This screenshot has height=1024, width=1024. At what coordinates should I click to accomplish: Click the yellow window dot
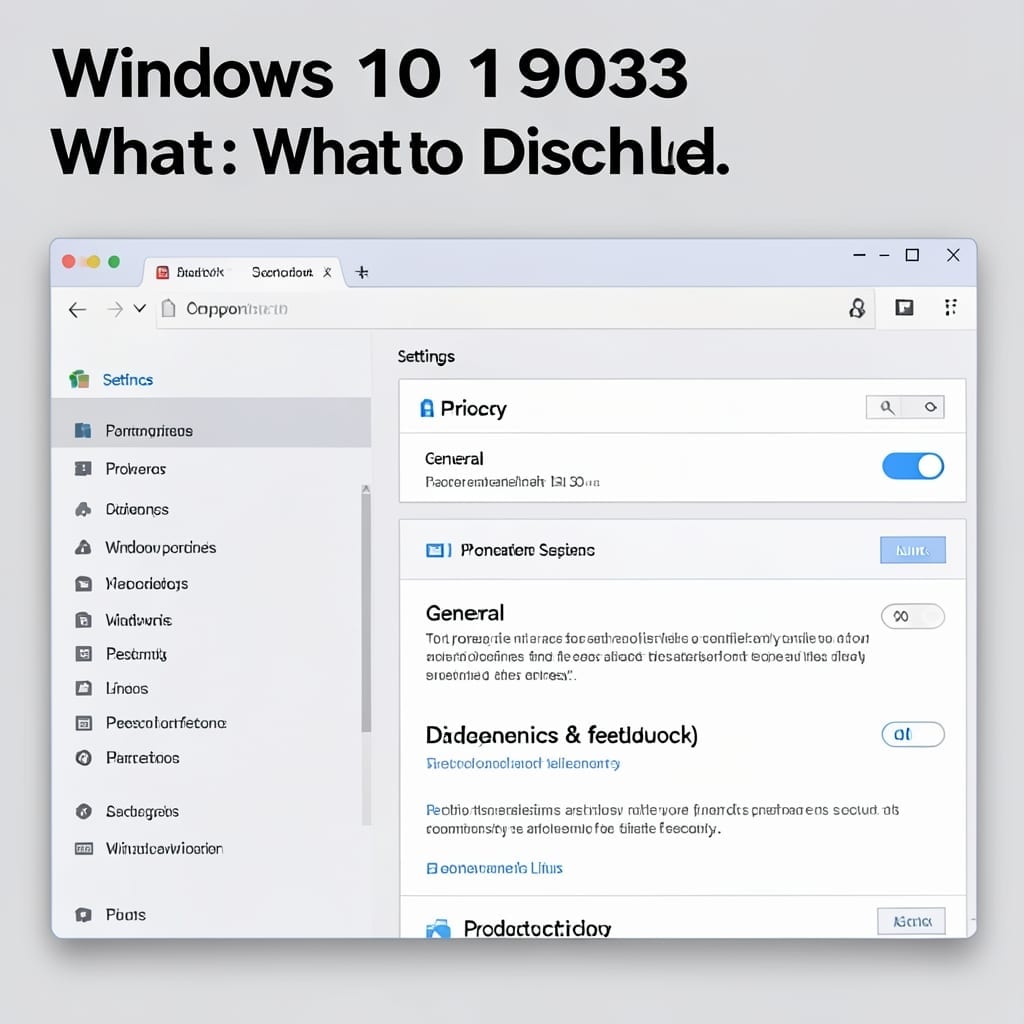click(x=93, y=262)
